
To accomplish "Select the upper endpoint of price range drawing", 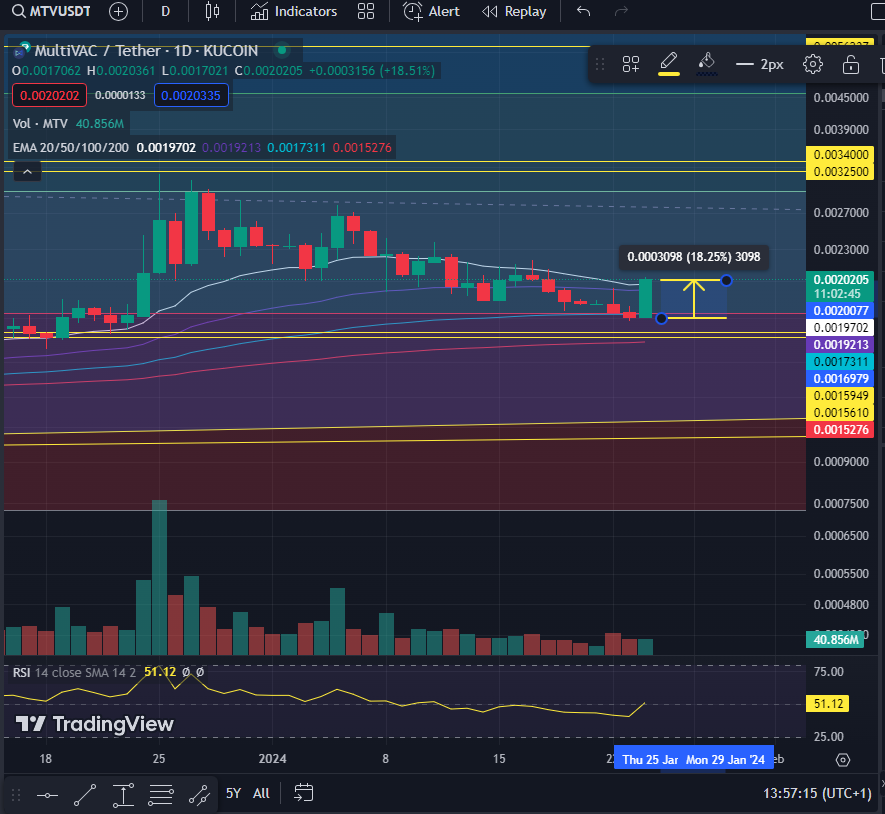I will point(726,280).
